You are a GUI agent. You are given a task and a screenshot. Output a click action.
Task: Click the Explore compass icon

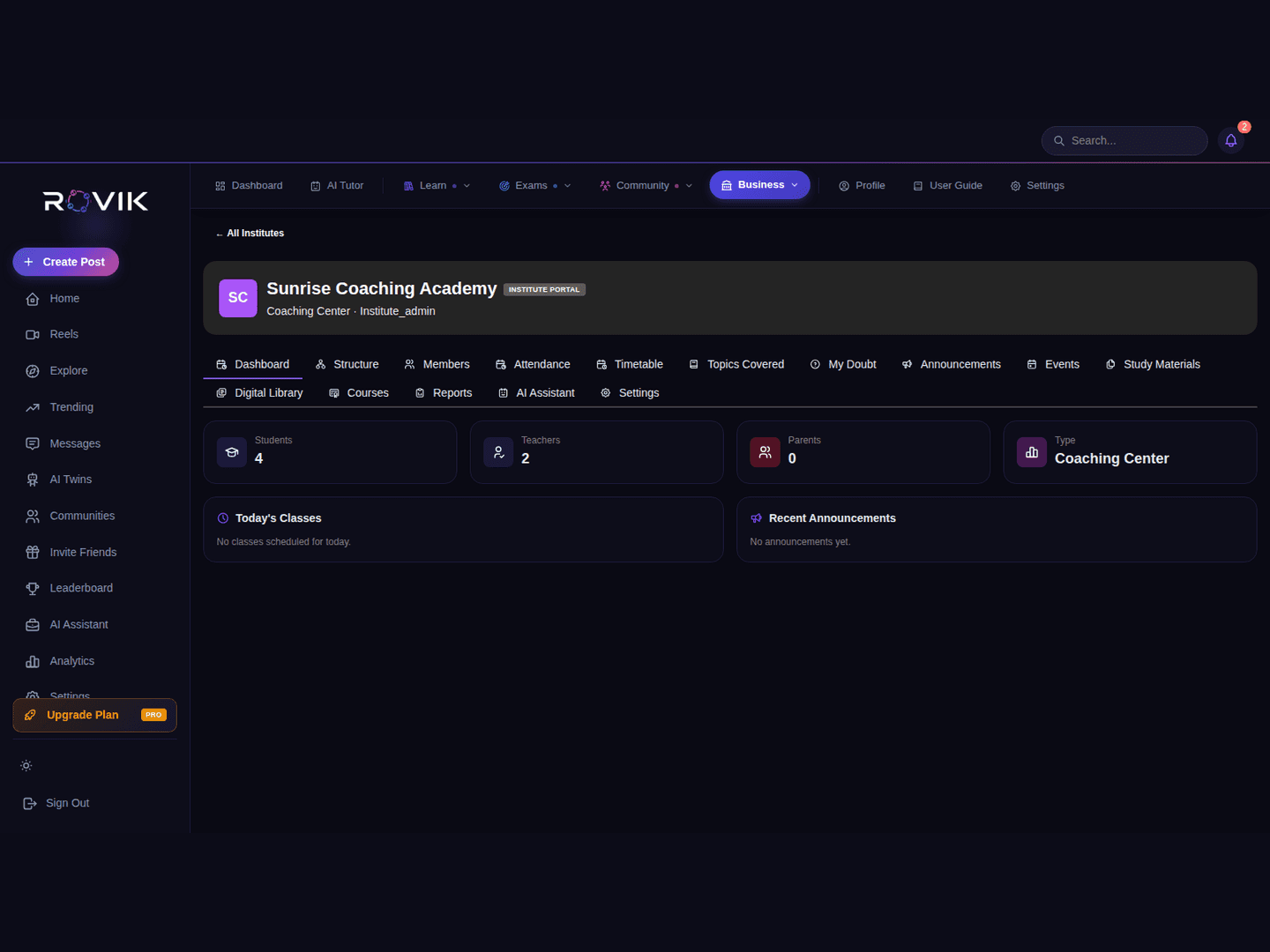[x=33, y=371]
